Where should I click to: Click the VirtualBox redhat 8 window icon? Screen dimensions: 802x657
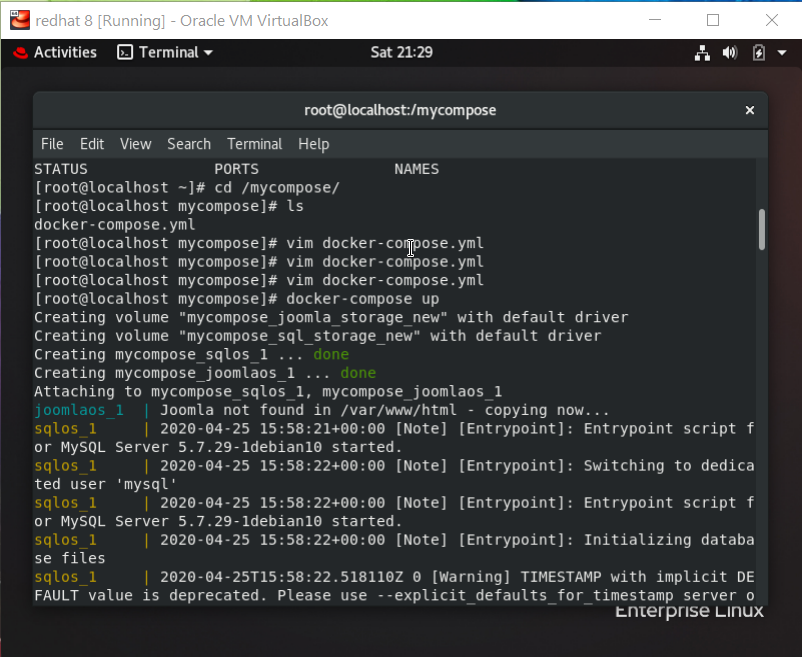[x=20, y=20]
